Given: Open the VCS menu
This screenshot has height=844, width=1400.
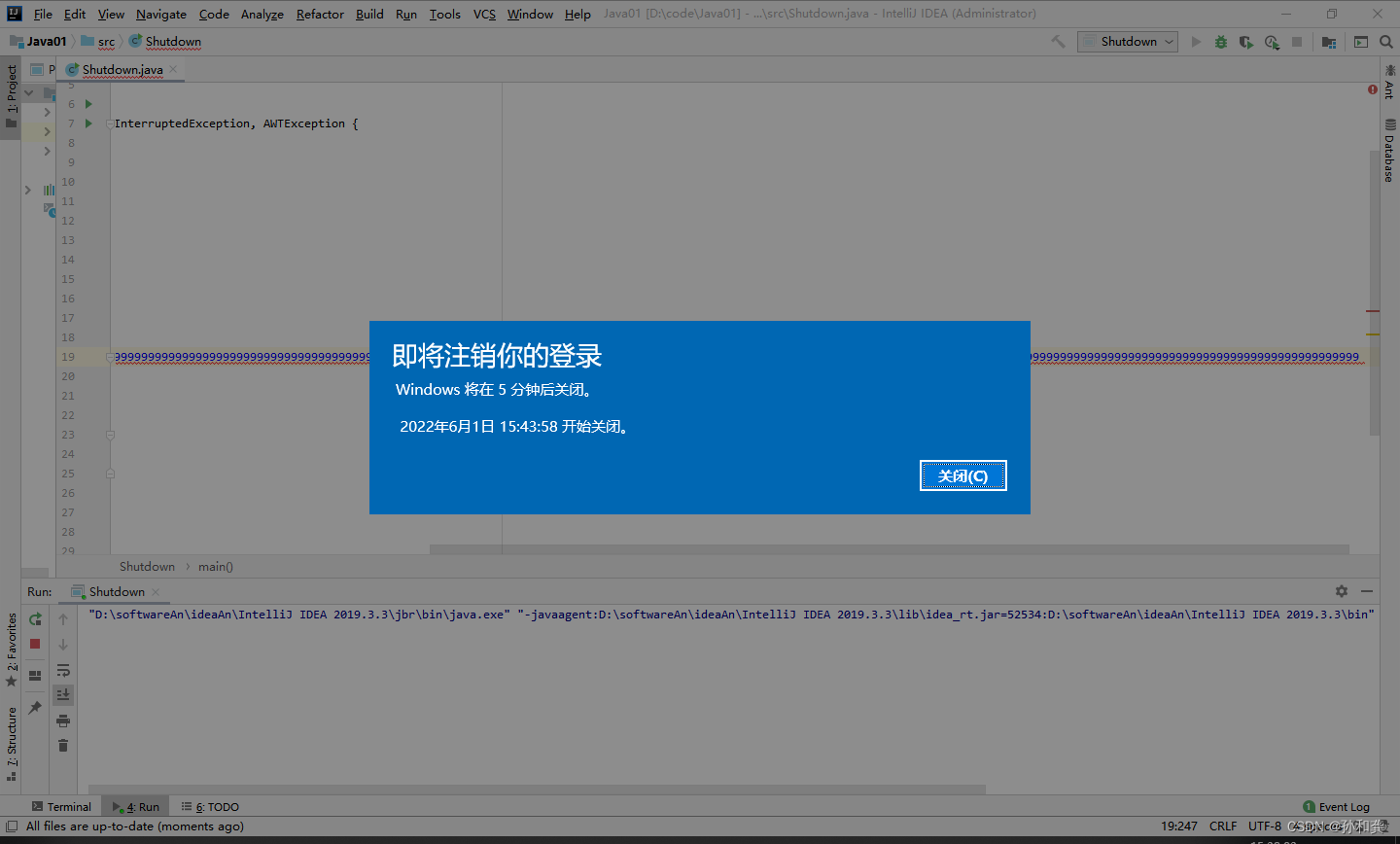Looking at the screenshot, I should 484,14.
